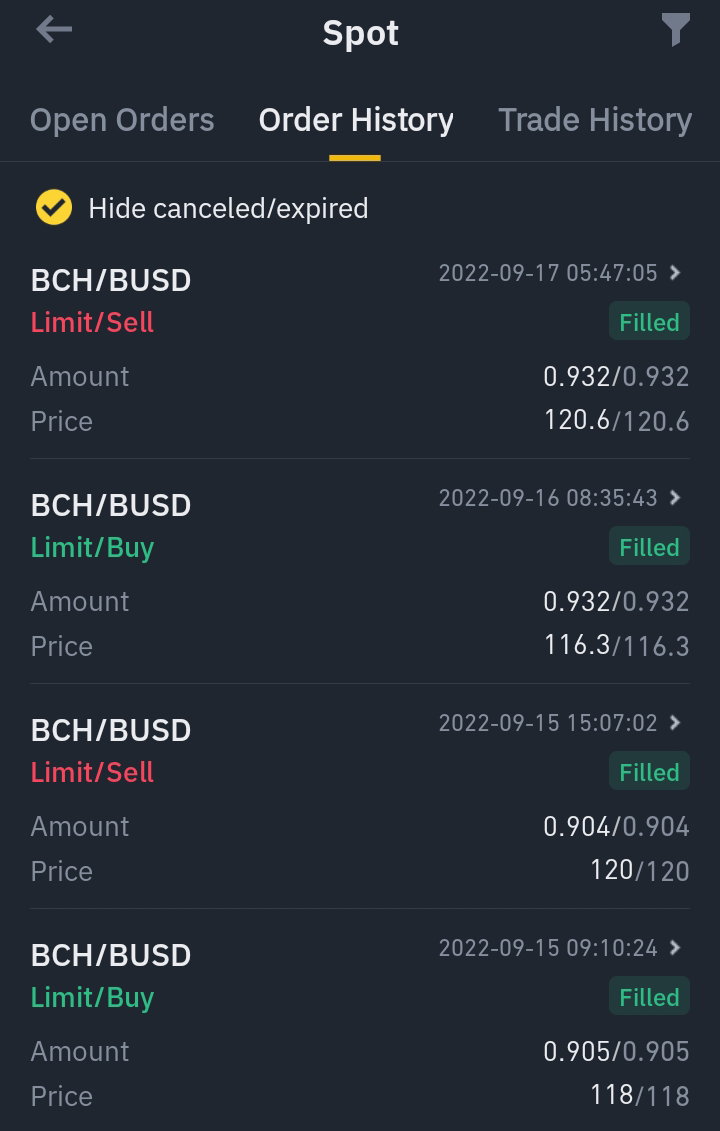
Task: Click Filled badge on 120.6 sell order
Action: click(x=649, y=322)
